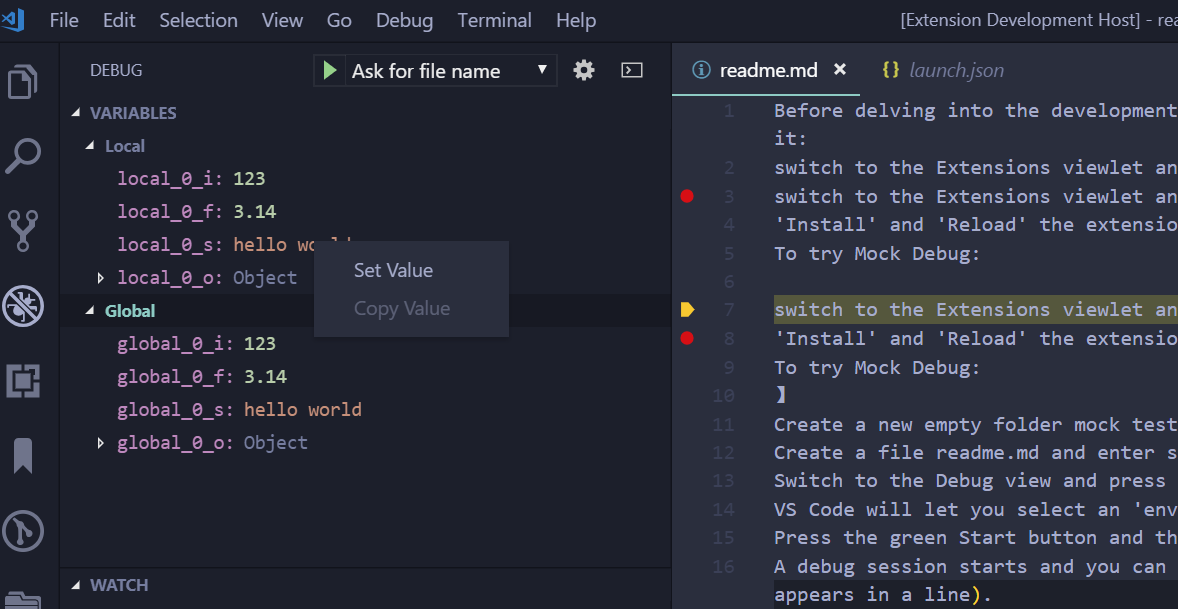This screenshot has height=609, width=1178.
Task: Open the Debug menu
Action: 403,20
